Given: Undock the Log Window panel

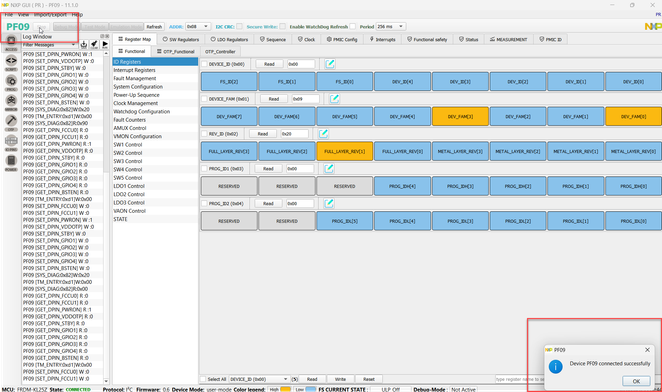Looking at the screenshot, I should pyautogui.click(x=102, y=36).
